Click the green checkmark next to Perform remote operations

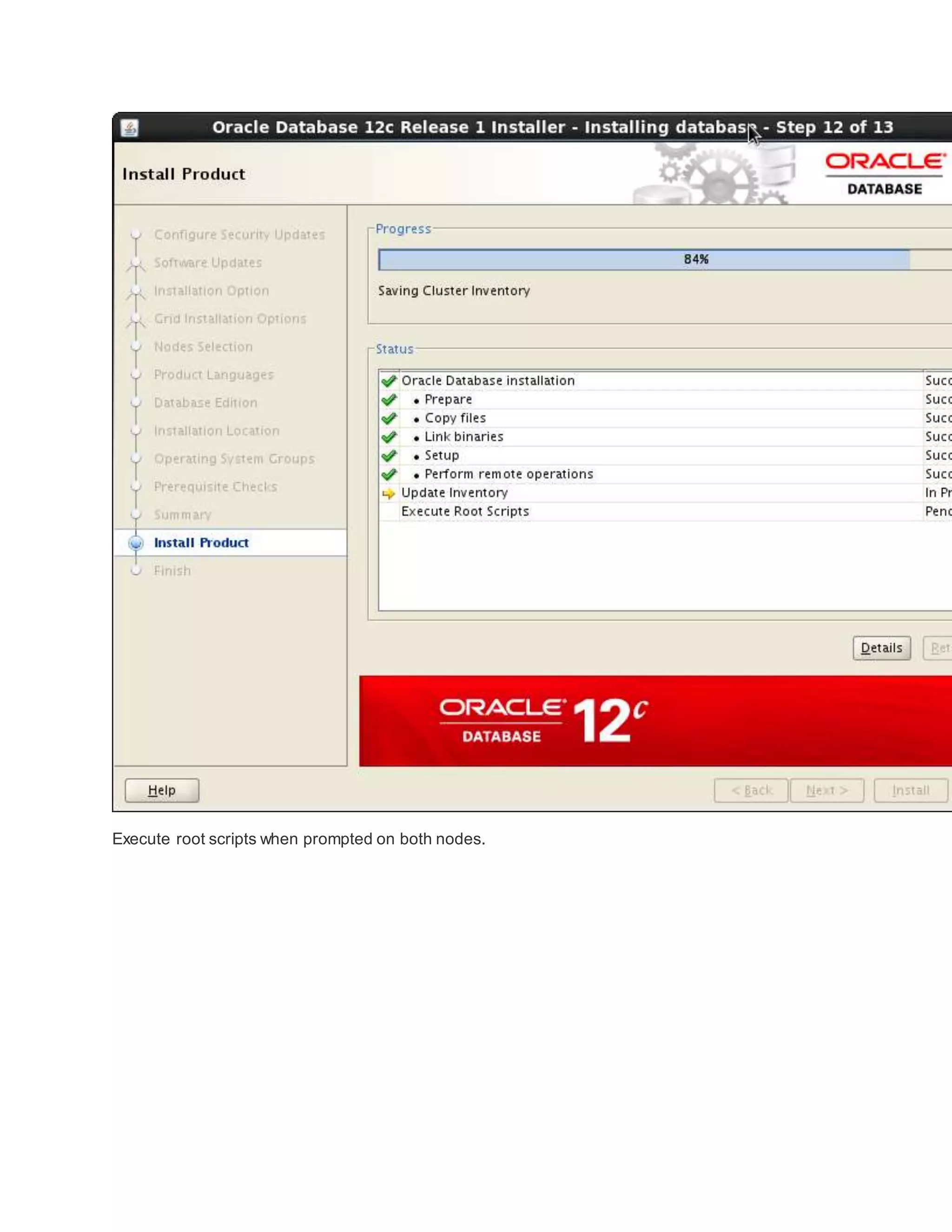389,474
